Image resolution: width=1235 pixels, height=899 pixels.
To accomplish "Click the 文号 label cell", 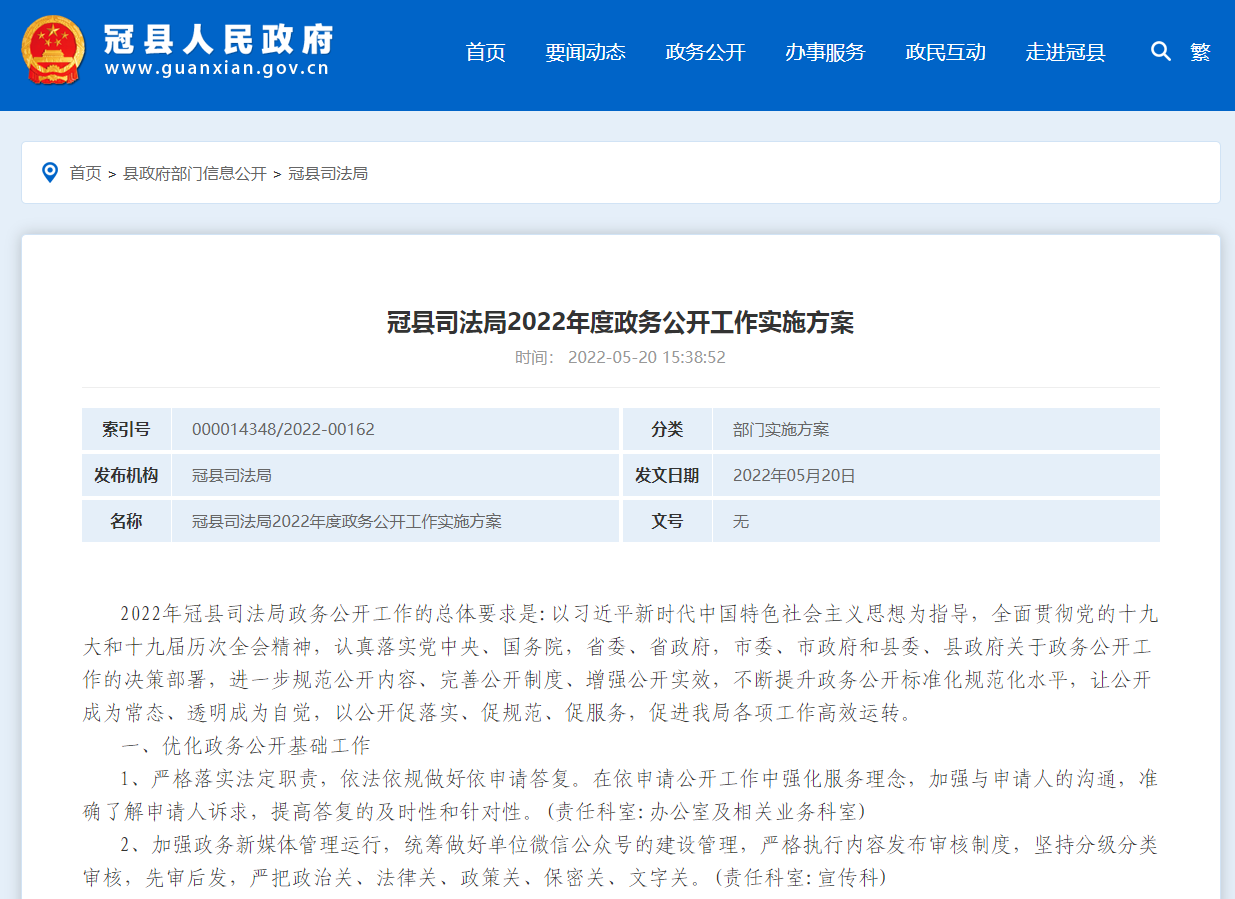I will click(x=667, y=521).
